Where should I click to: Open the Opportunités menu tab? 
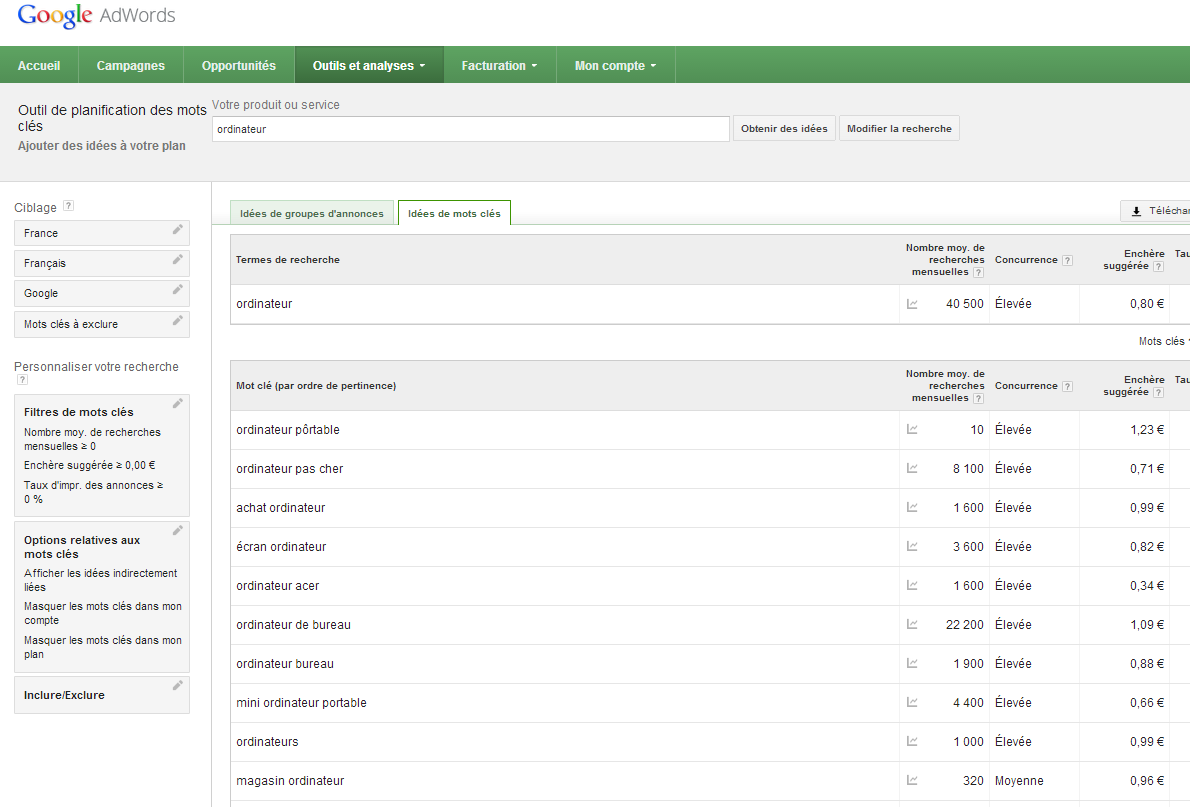[239, 66]
